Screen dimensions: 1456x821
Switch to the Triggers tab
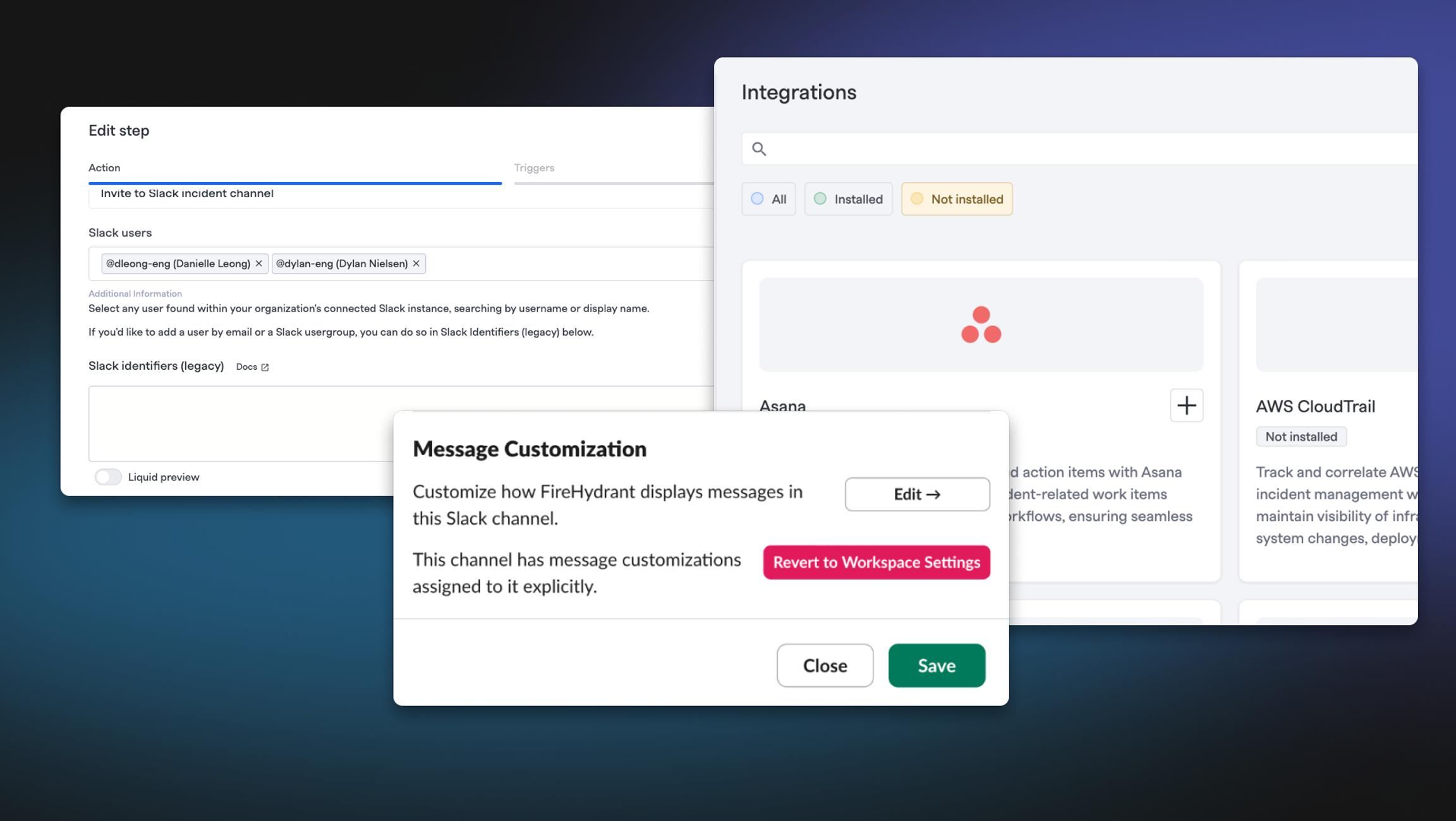534,167
